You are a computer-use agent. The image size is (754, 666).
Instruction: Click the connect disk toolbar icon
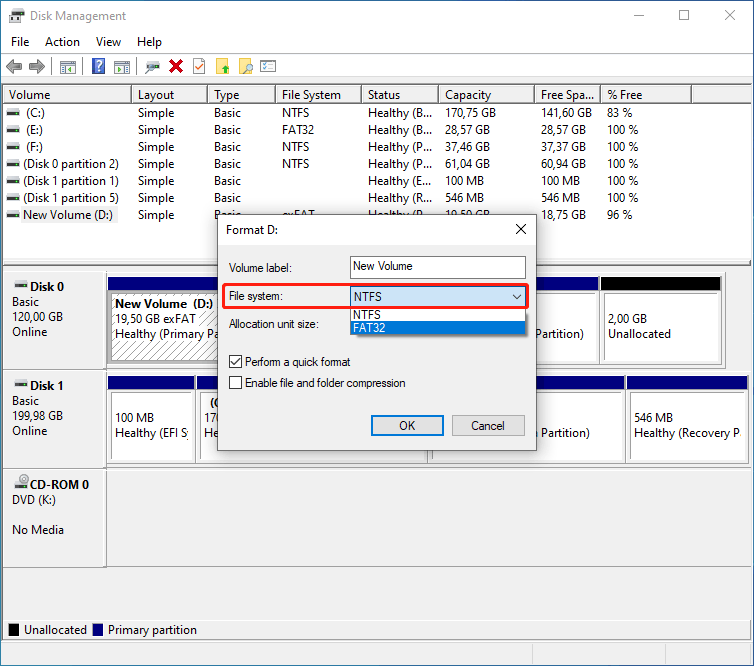pos(152,66)
